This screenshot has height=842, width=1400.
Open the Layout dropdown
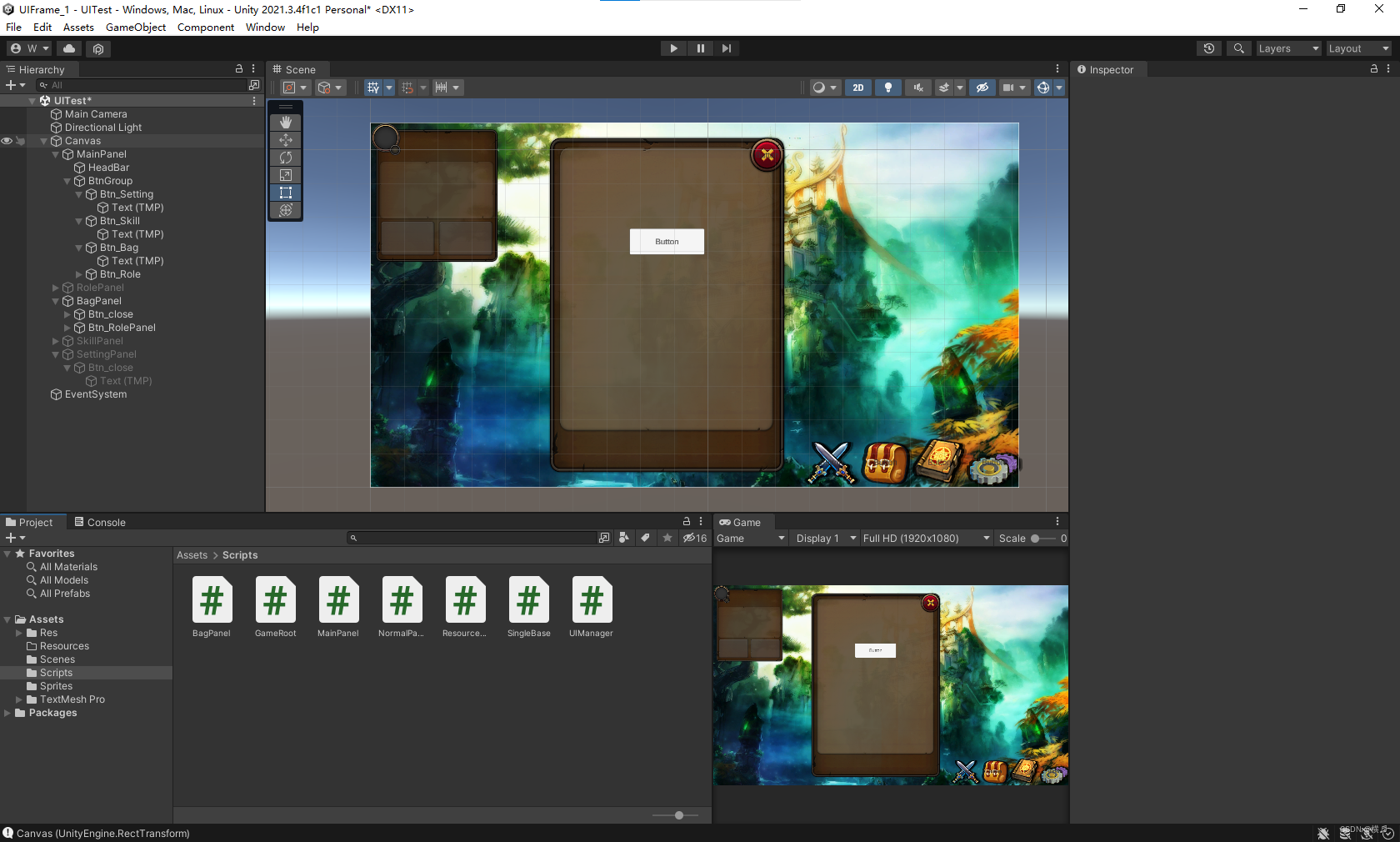[x=1358, y=48]
